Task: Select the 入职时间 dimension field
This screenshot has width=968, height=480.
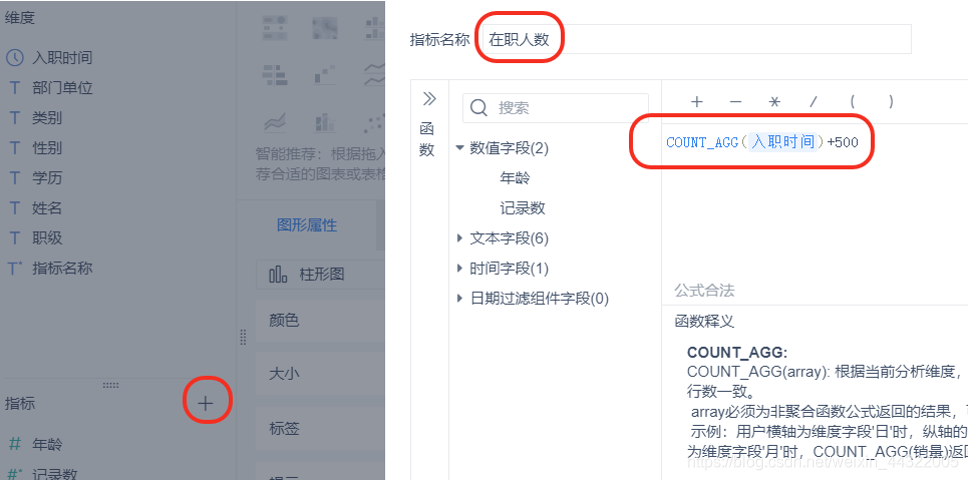Action: coord(62,58)
